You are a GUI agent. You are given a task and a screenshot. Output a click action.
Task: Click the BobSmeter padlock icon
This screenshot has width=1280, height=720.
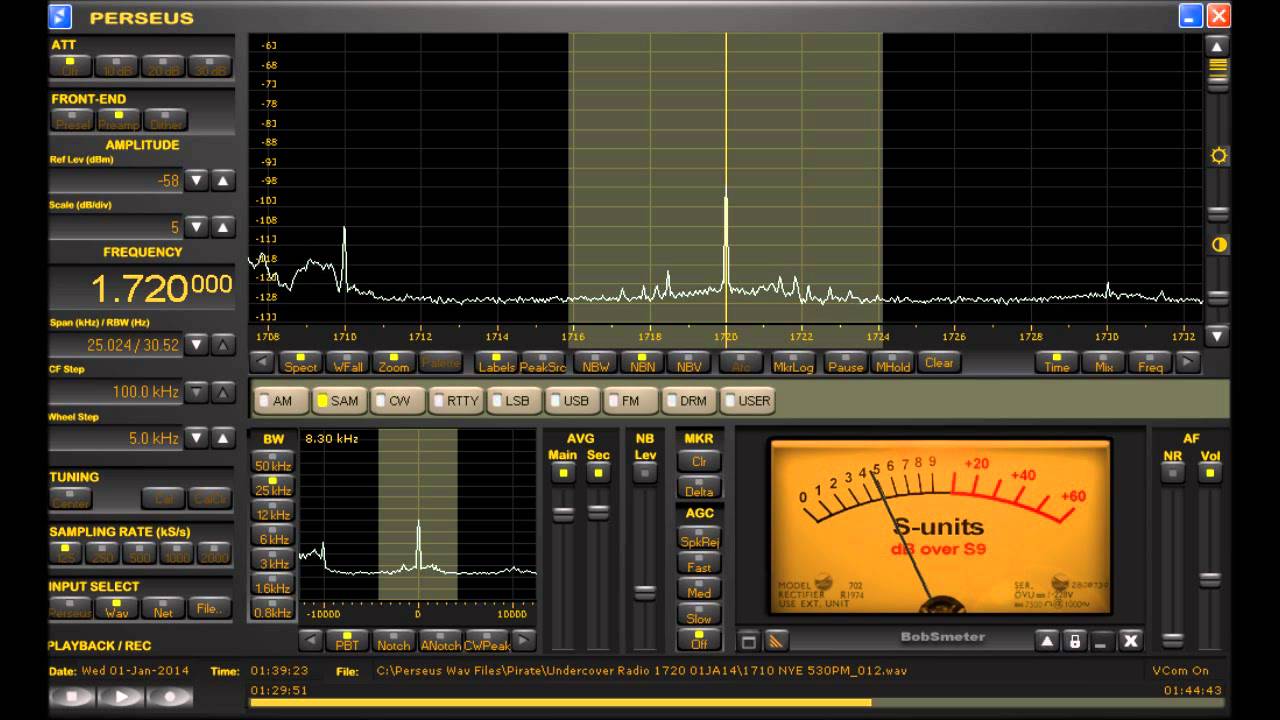pos(1074,641)
